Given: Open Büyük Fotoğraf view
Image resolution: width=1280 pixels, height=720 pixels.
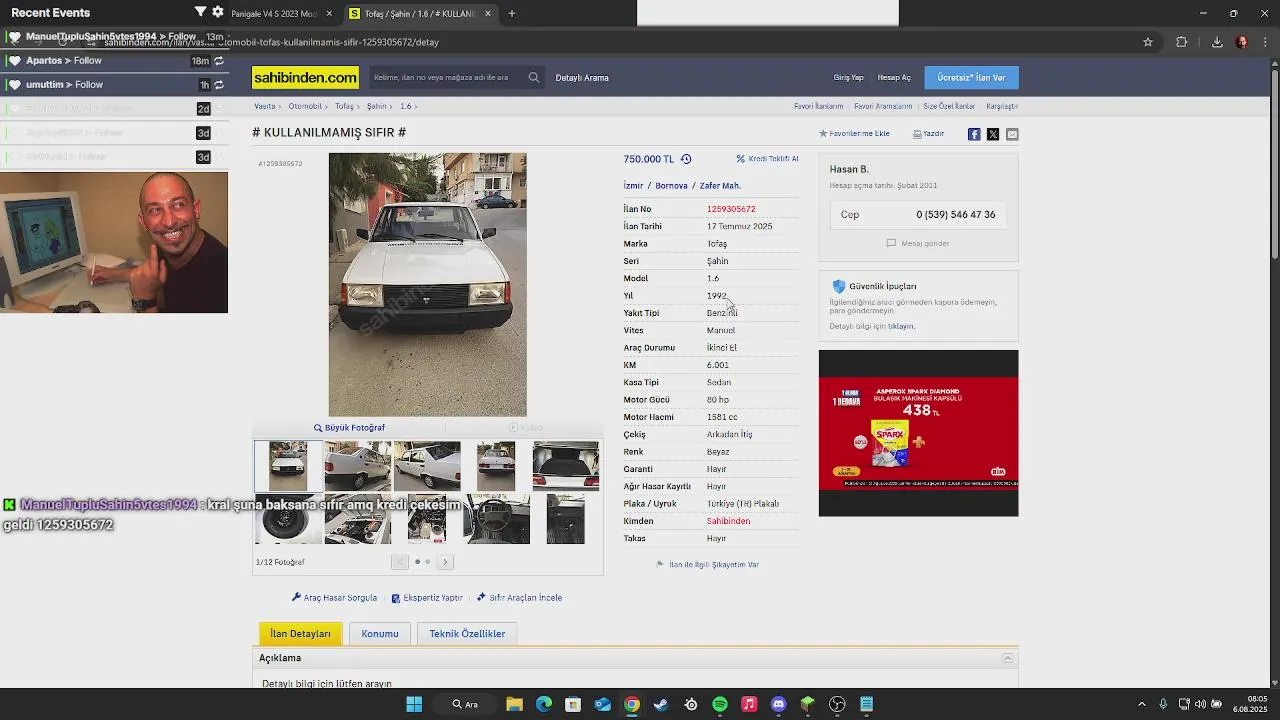Looking at the screenshot, I should pyautogui.click(x=349, y=428).
